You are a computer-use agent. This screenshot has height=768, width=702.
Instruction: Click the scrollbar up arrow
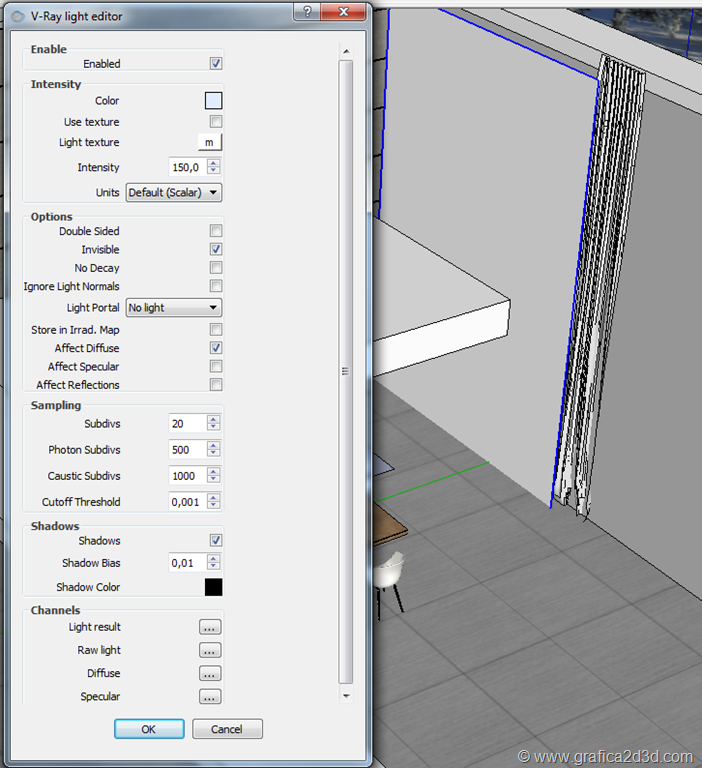[x=346, y=51]
